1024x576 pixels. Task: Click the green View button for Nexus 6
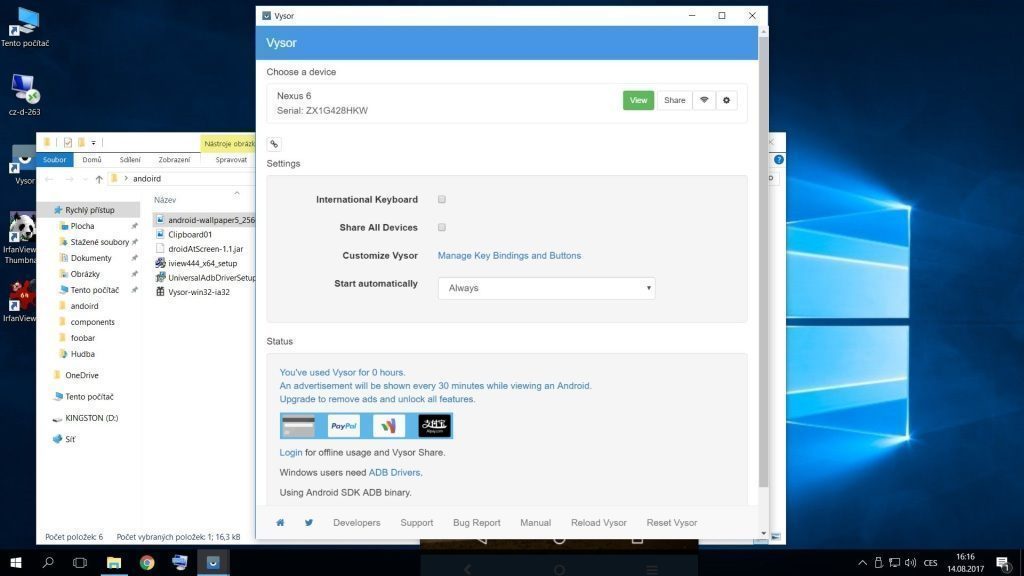(638, 100)
